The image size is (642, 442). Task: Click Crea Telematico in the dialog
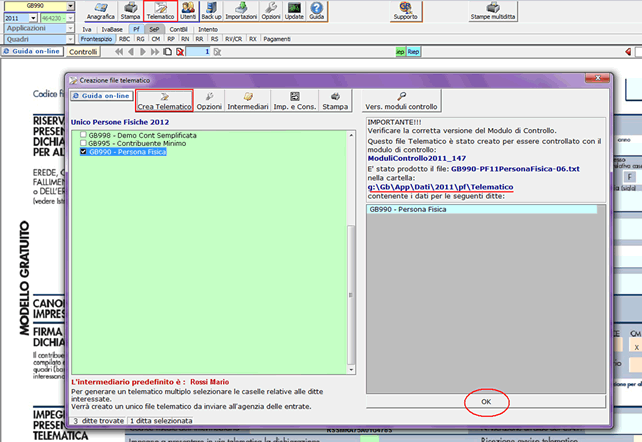click(164, 101)
